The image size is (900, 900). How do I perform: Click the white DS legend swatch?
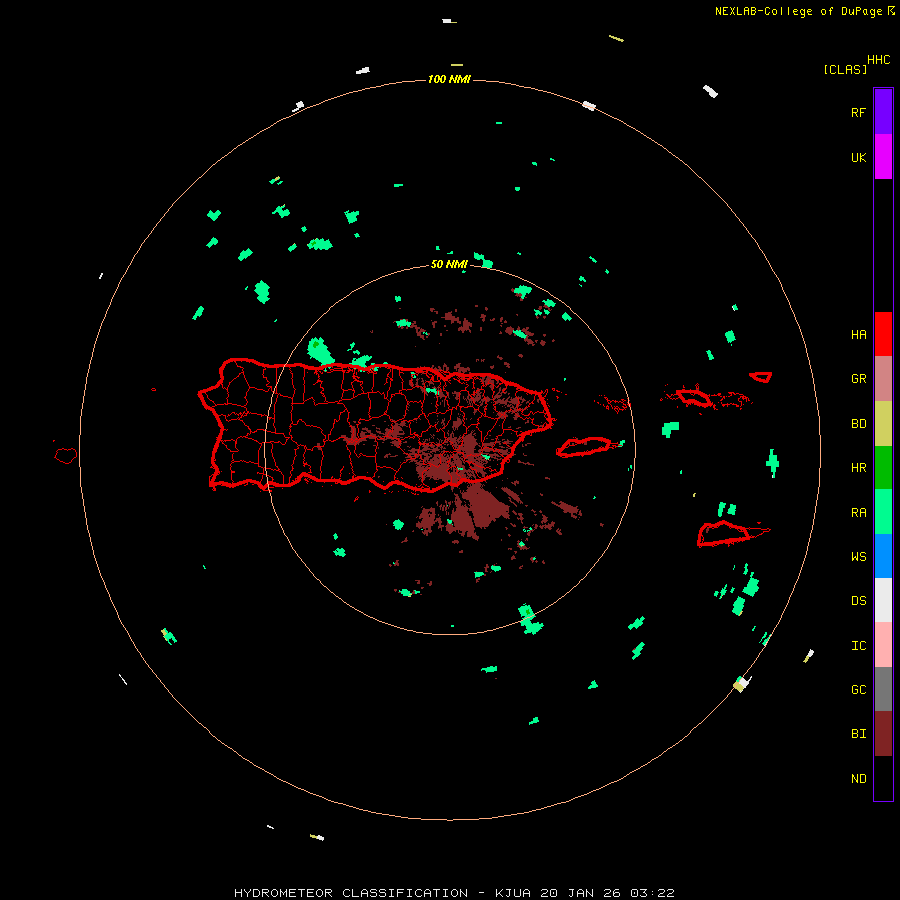(x=883, y=600)
